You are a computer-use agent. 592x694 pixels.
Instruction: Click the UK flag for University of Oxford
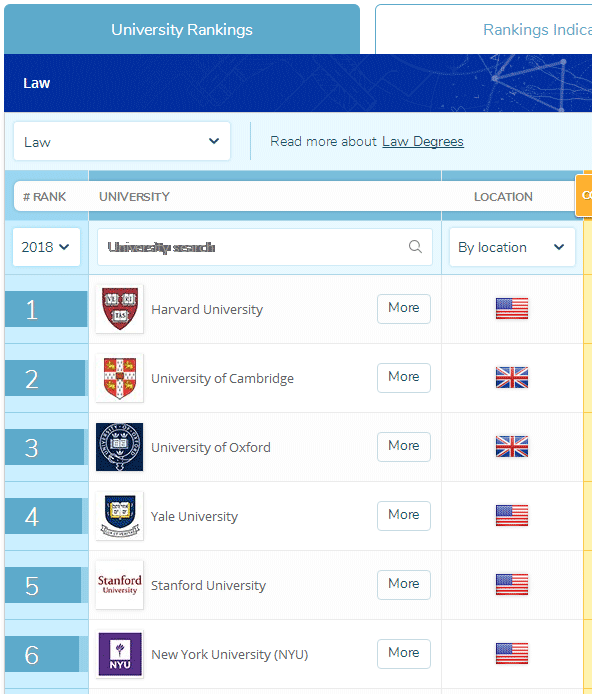tap(512, 447)
